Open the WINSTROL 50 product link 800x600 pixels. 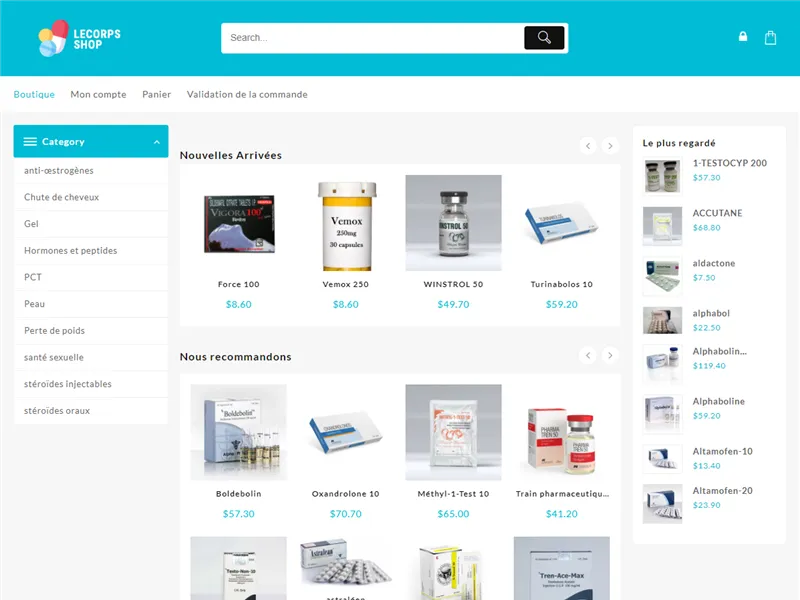[452, 284]
